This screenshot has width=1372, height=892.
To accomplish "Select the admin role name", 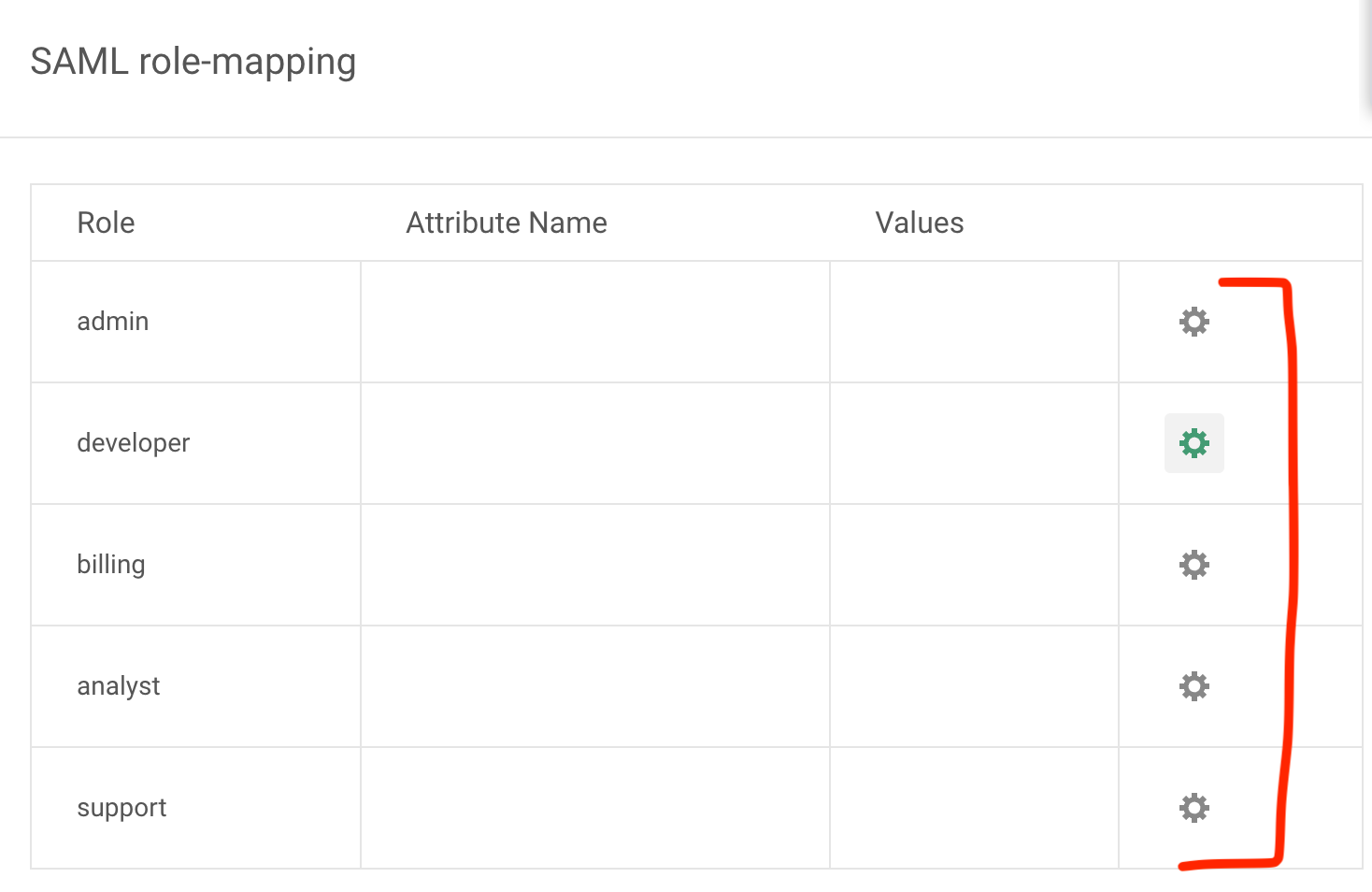I will click(x=113, y=322).
